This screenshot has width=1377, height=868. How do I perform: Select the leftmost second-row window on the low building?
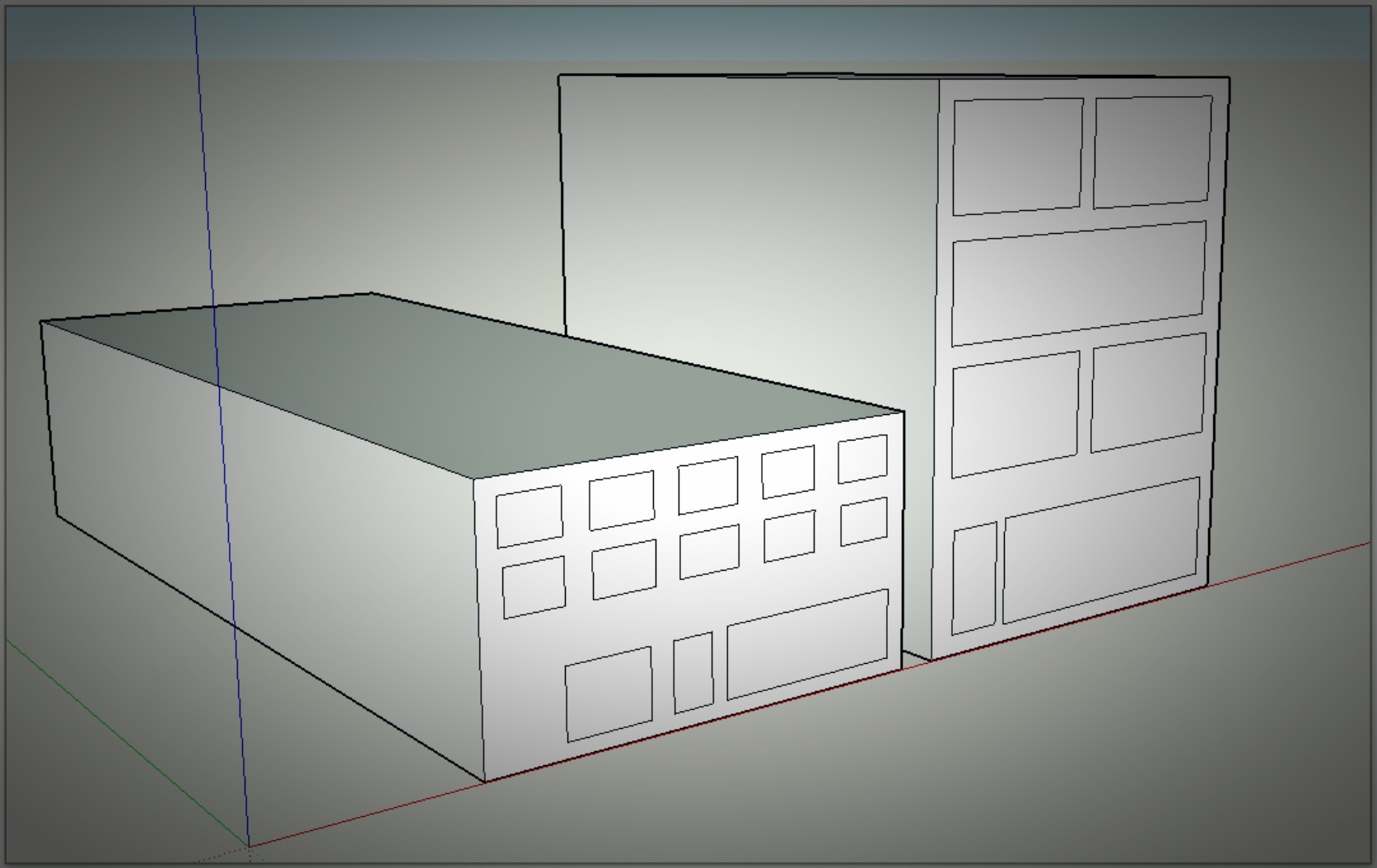click(x=534, y=587)
